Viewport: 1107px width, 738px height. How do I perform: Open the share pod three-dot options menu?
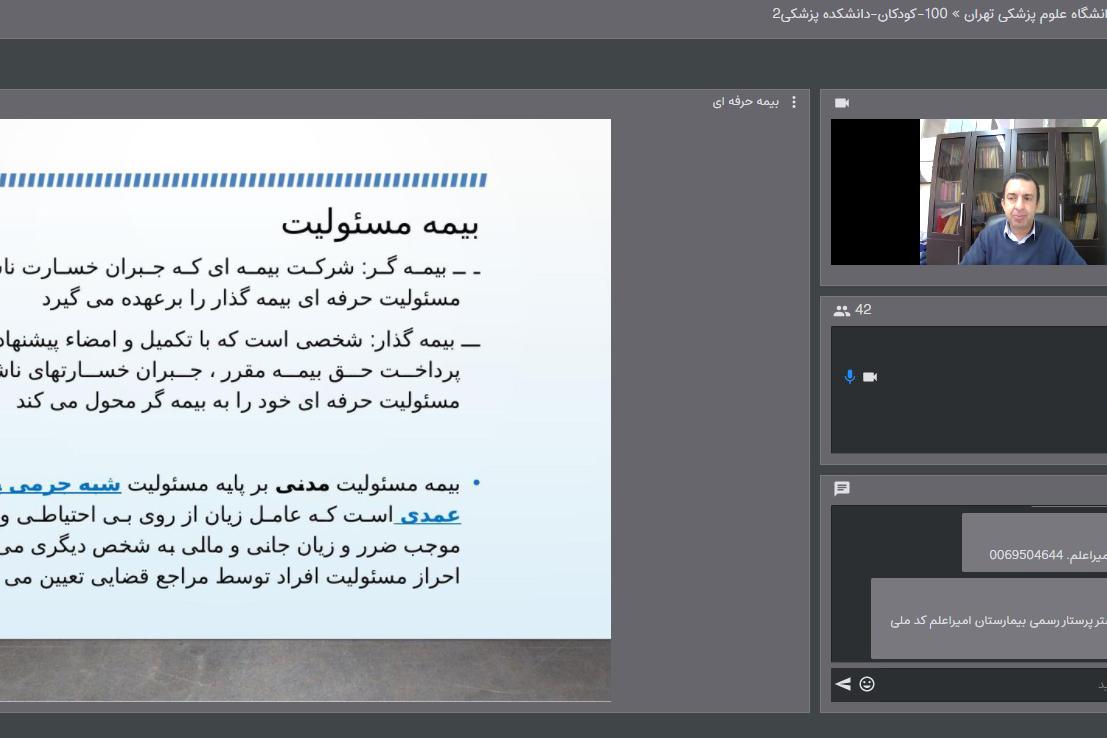[794, 102]
